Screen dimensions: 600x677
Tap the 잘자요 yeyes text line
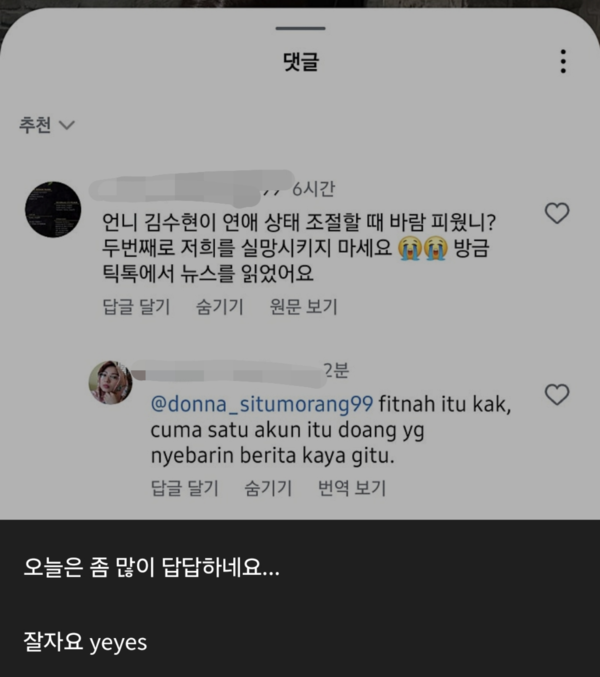coord(85,641)
